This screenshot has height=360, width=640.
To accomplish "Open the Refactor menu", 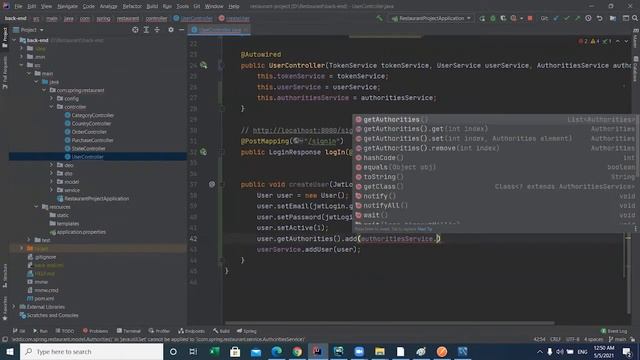I will [x=132, y=6].
